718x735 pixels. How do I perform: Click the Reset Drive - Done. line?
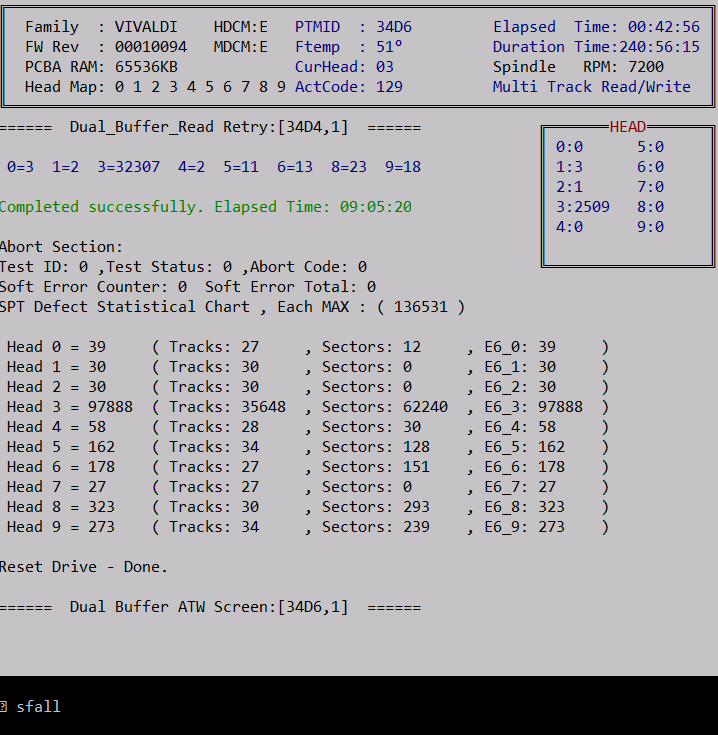tap(83, 567)
